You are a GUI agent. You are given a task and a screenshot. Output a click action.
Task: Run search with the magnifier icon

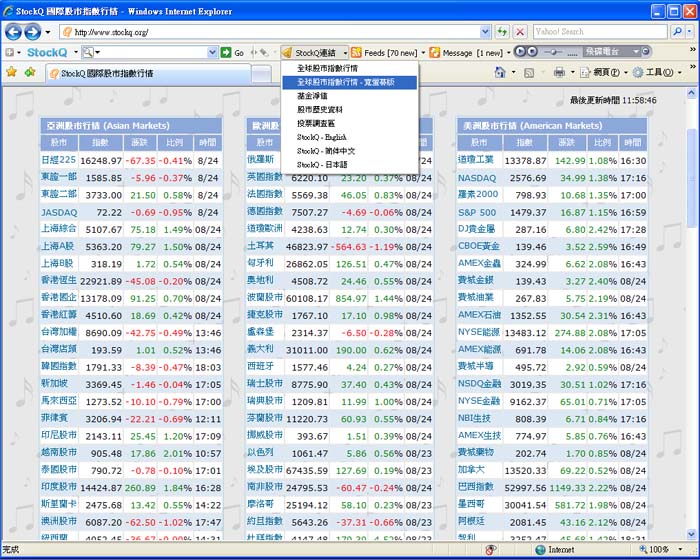pos(677,32)
